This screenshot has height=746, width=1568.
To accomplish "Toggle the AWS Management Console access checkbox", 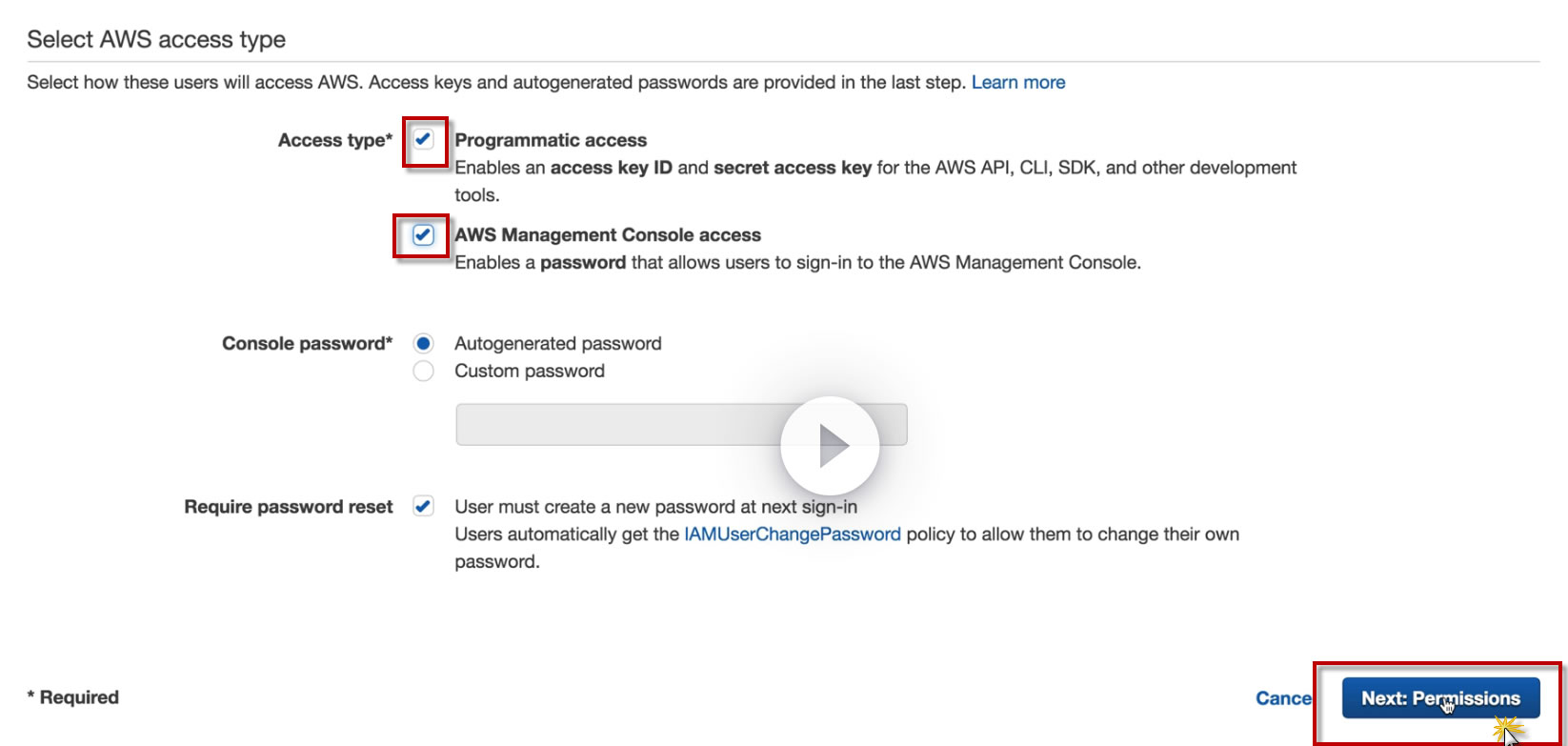I will [x=423, y=235].
